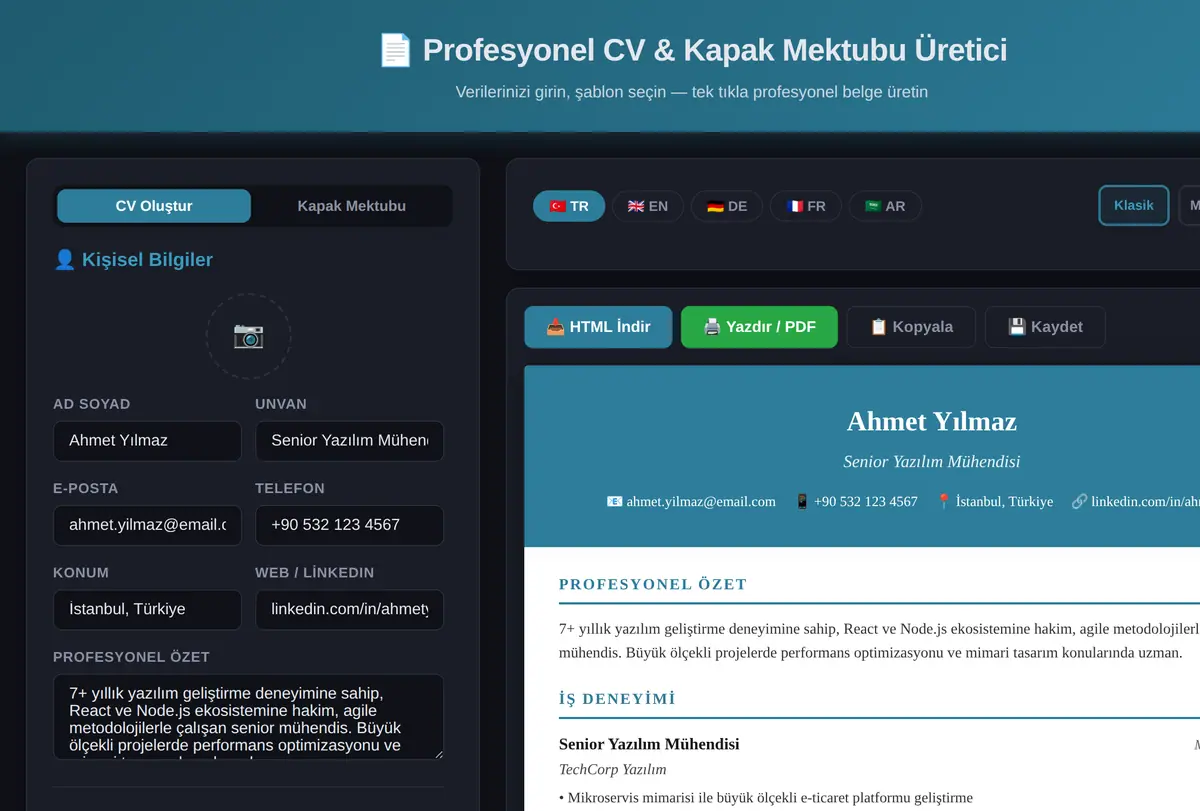
Task: Download with the HTML İndir button
Action: [x=598, y=327]
